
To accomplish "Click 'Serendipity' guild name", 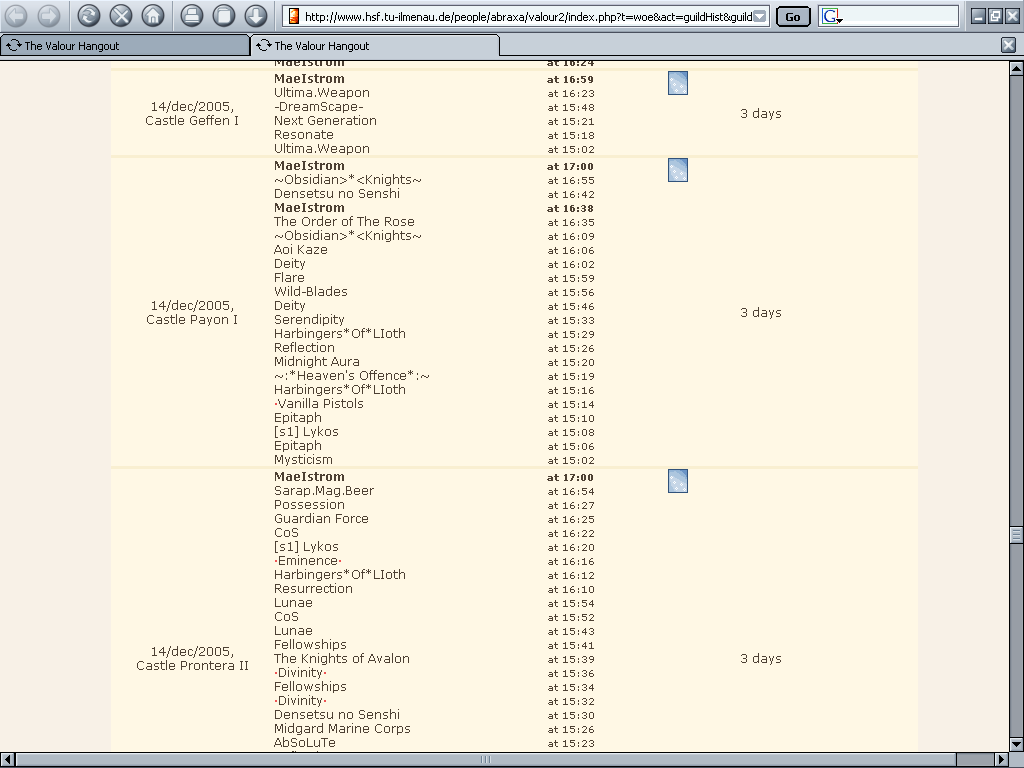I will click(x=309, y=320).
